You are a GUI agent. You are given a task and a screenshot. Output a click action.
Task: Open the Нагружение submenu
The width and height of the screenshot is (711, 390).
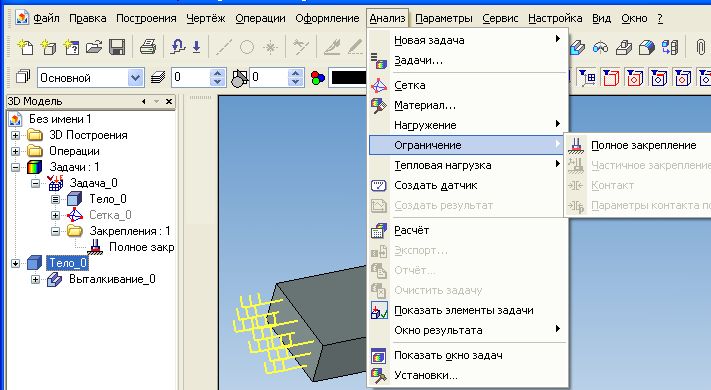[x=468, y=125]
